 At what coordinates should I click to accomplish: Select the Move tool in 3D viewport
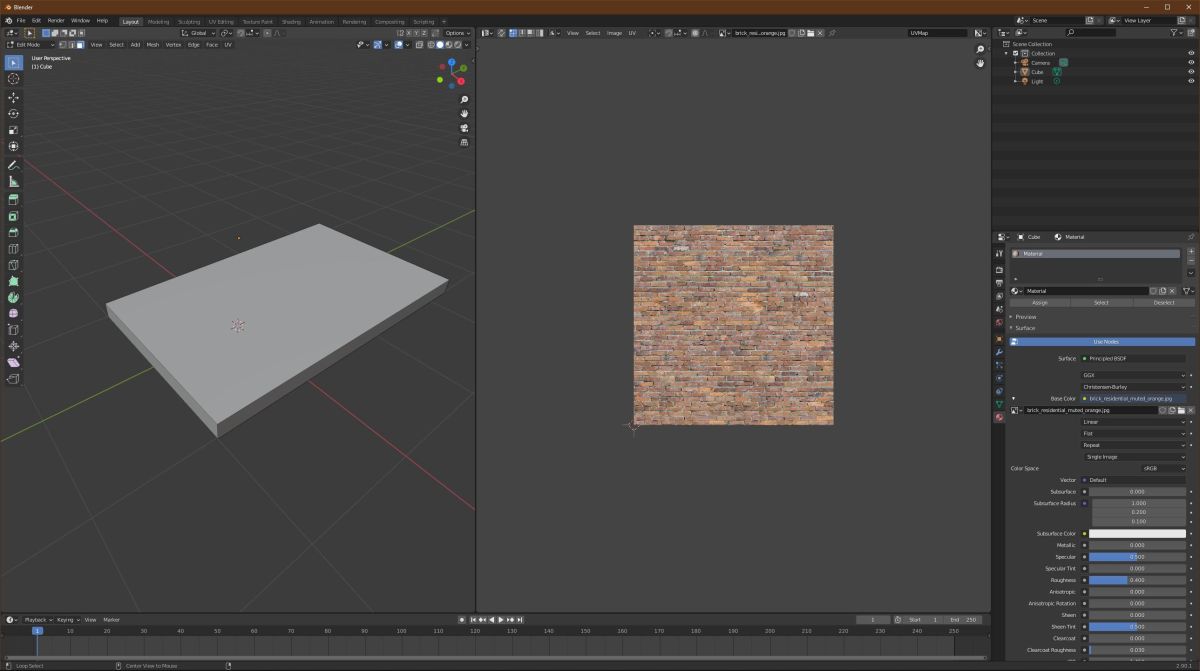pos(14,97)
